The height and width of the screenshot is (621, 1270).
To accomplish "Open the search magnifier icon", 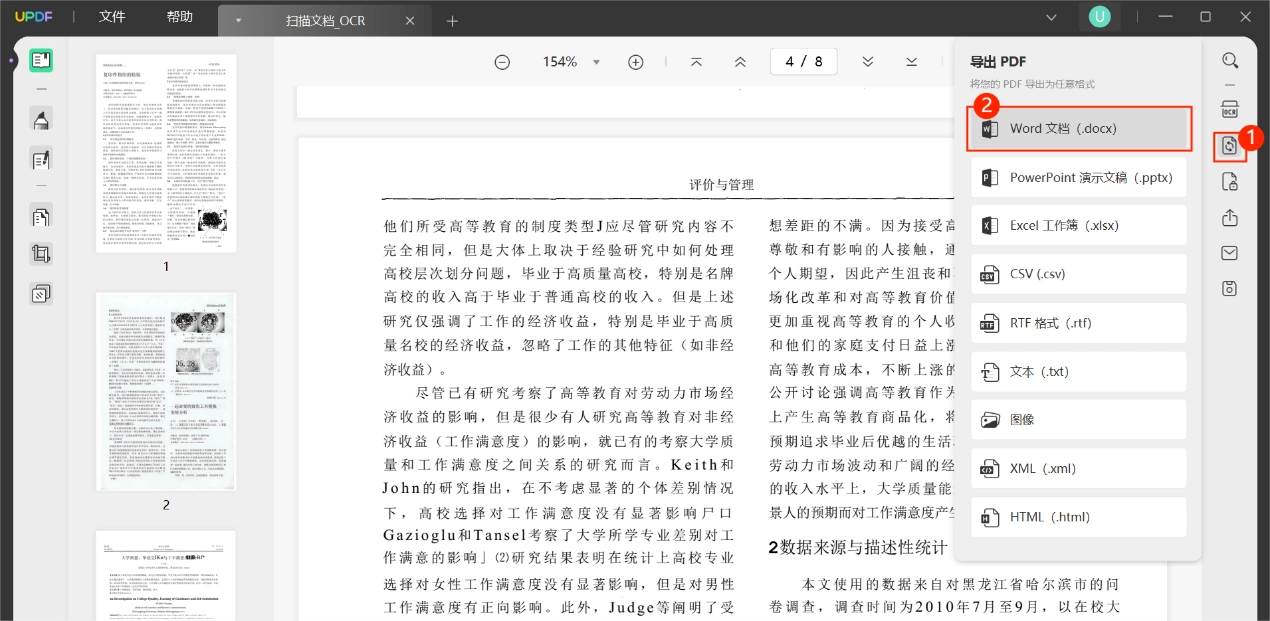I will pyautogui.click(x=1230, y=60).
